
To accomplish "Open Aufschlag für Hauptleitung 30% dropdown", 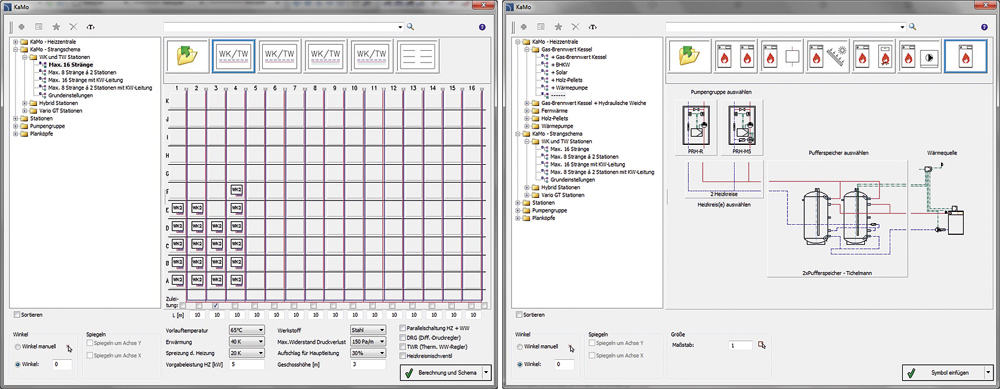I will click(368, 353).
